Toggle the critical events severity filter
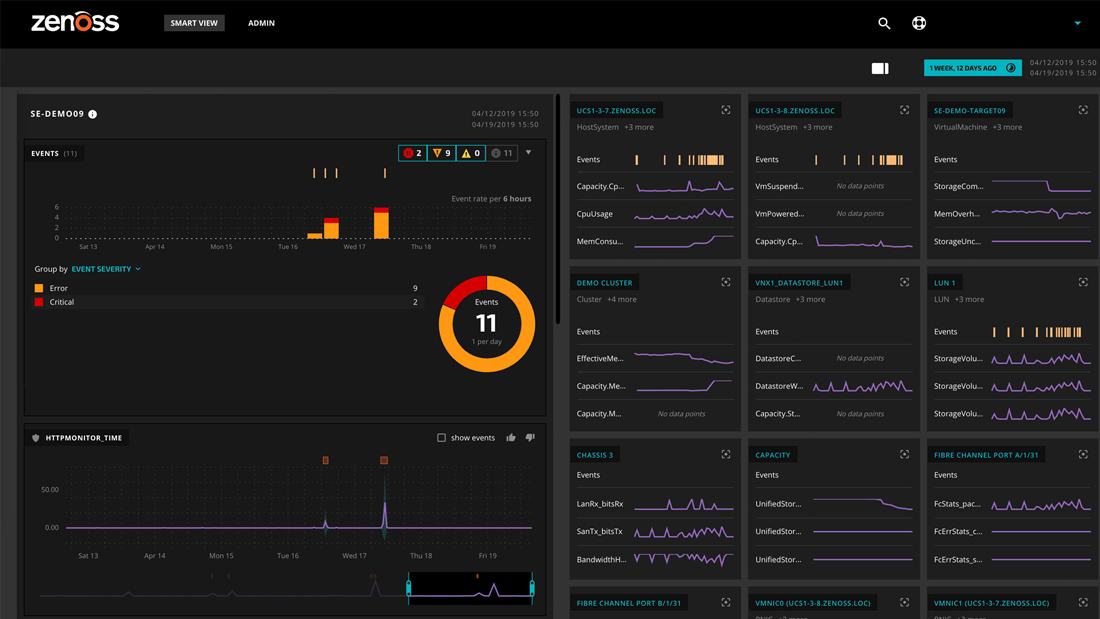This screenshot has height=619, width=1100. (x=412, y=153)
